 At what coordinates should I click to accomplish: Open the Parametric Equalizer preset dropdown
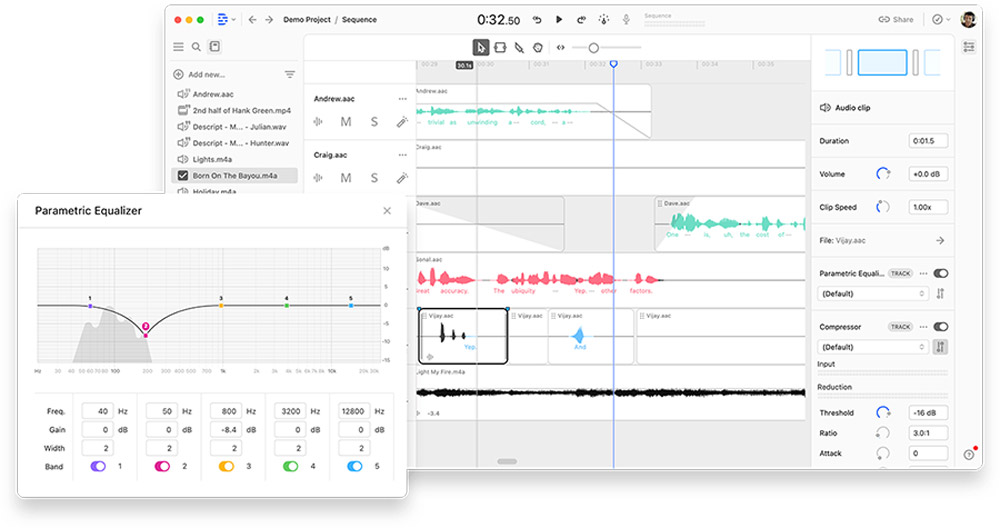point(873,294)
